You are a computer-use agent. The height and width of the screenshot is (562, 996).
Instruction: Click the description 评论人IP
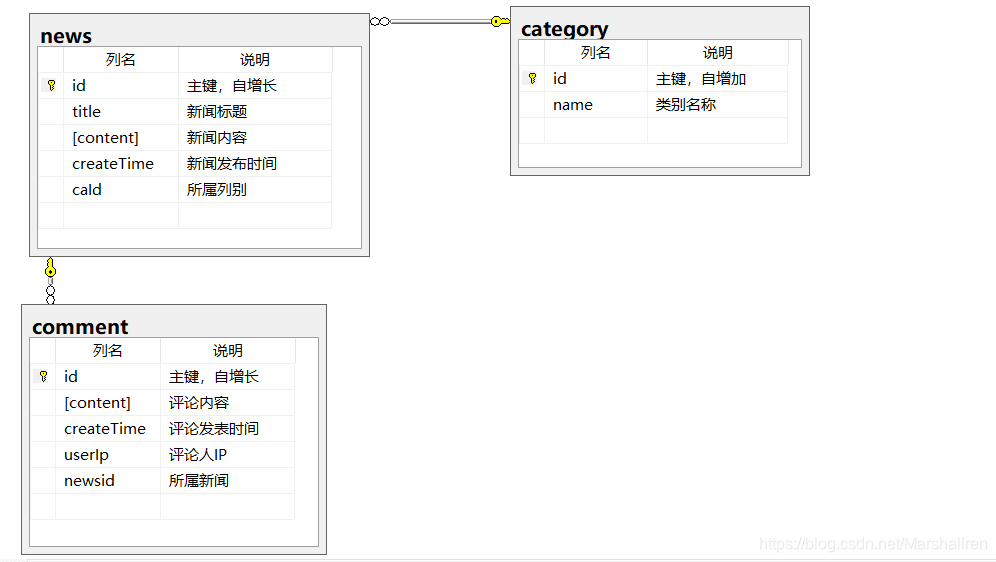click(x=198, y=455)
